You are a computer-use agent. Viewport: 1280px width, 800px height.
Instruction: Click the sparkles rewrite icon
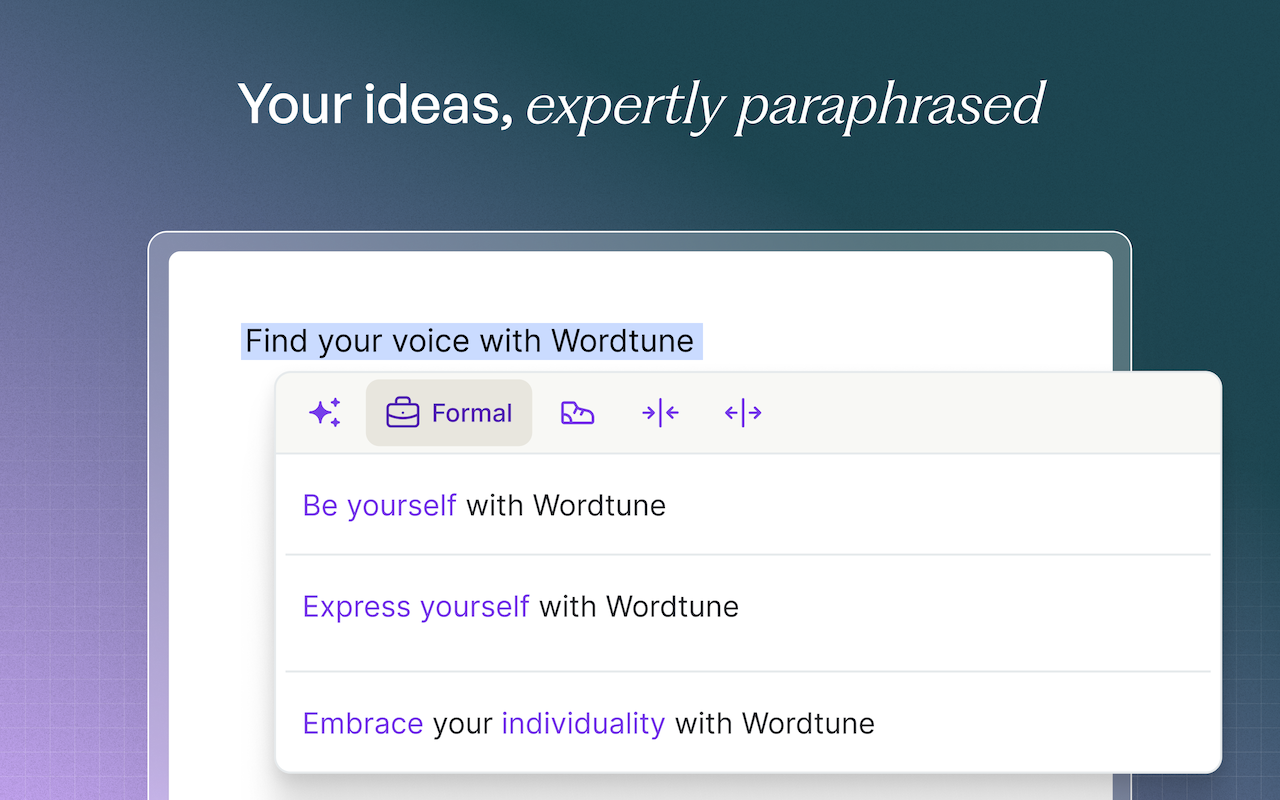324,412
